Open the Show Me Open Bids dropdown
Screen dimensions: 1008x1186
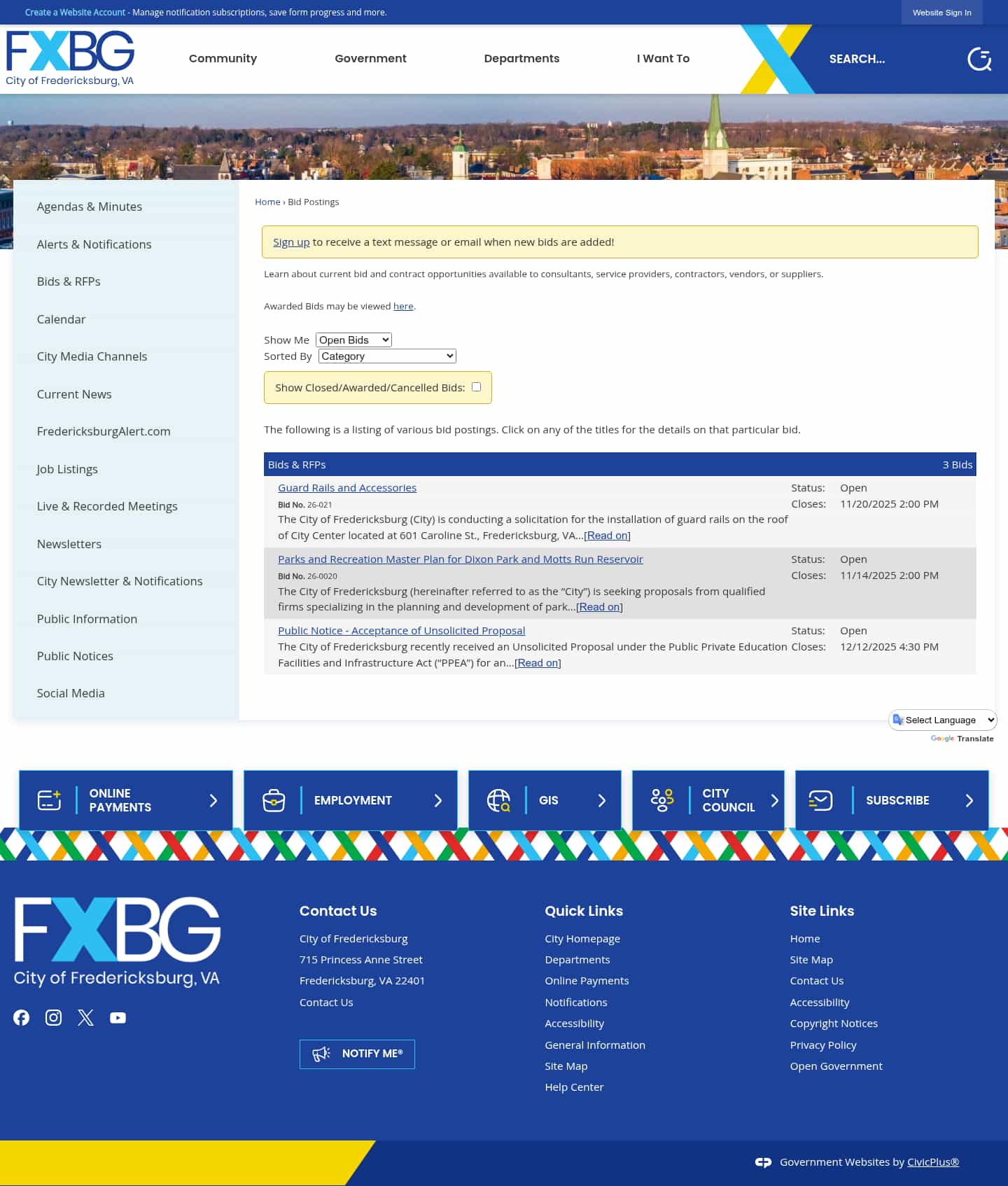tap(353, 340)
